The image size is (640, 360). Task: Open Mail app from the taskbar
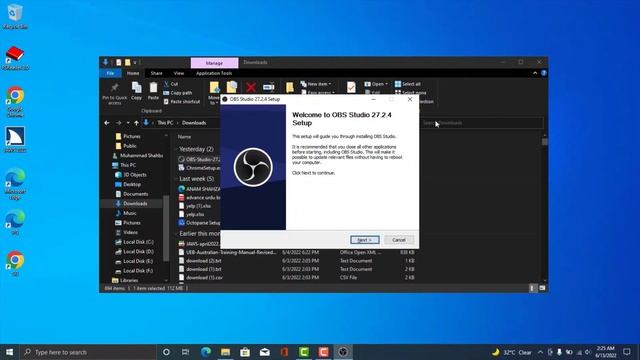[264, 352]
